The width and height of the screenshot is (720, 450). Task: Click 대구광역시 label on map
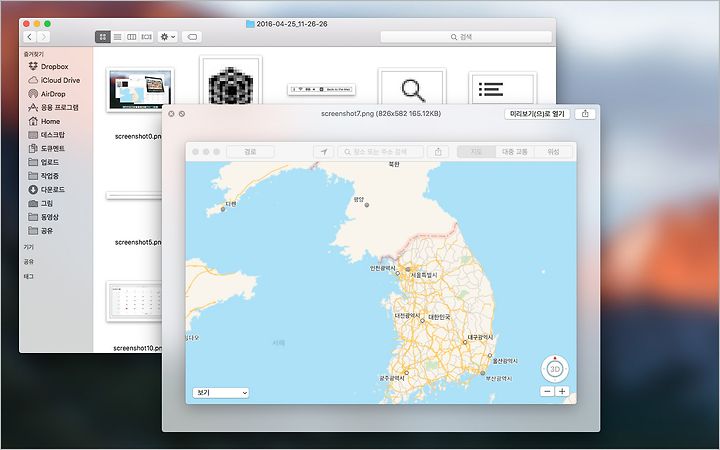pyautogui.click(x=480, y=338)
